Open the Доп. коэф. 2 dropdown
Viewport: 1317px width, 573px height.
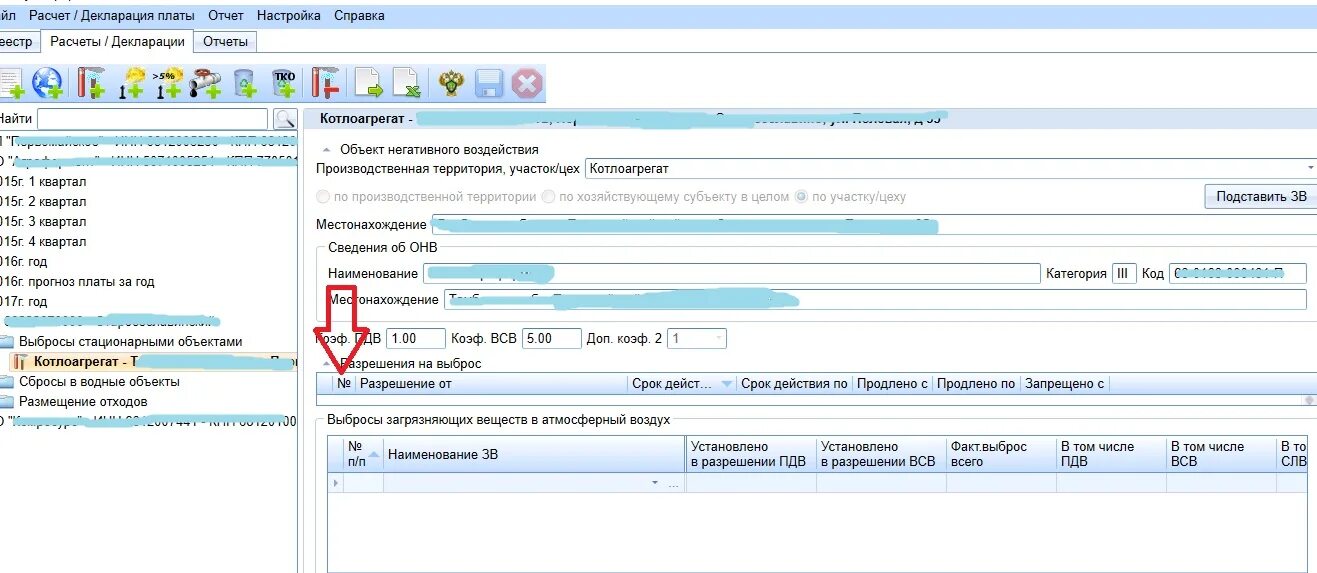click(x=717, y=339)
